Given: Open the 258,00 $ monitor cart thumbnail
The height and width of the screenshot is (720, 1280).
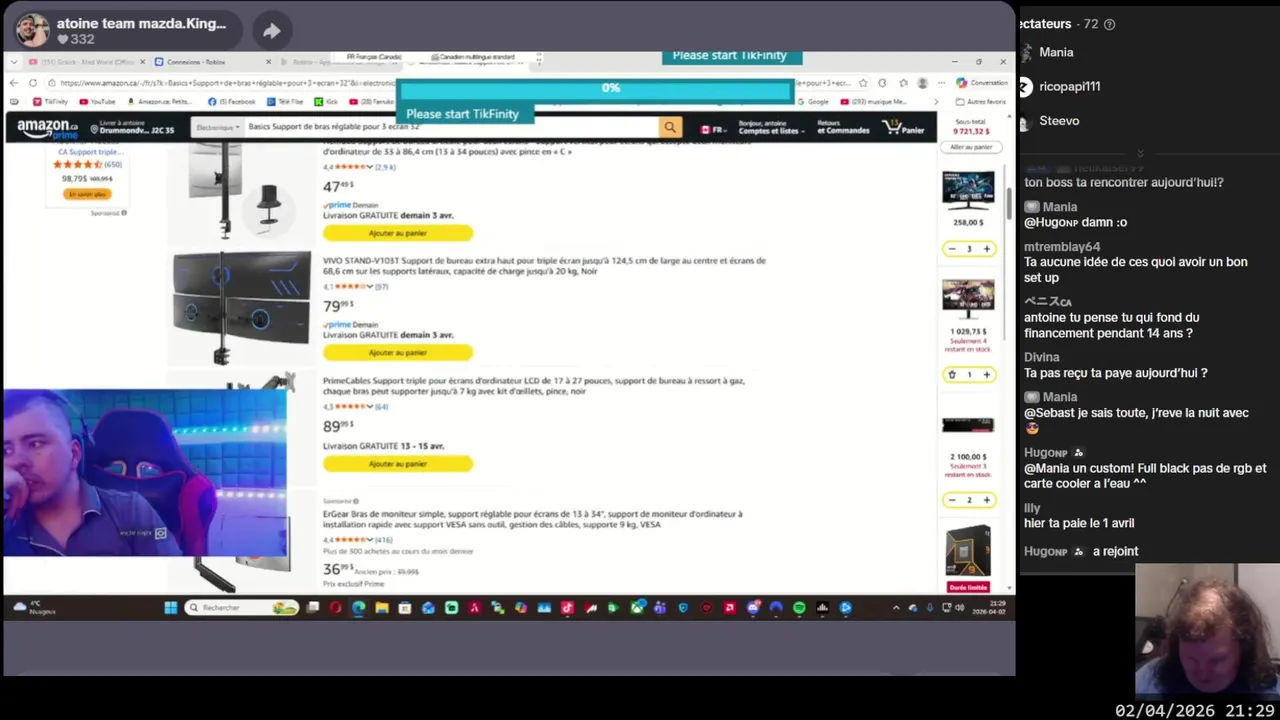Looking at the screenshot, I should point(968,189).
